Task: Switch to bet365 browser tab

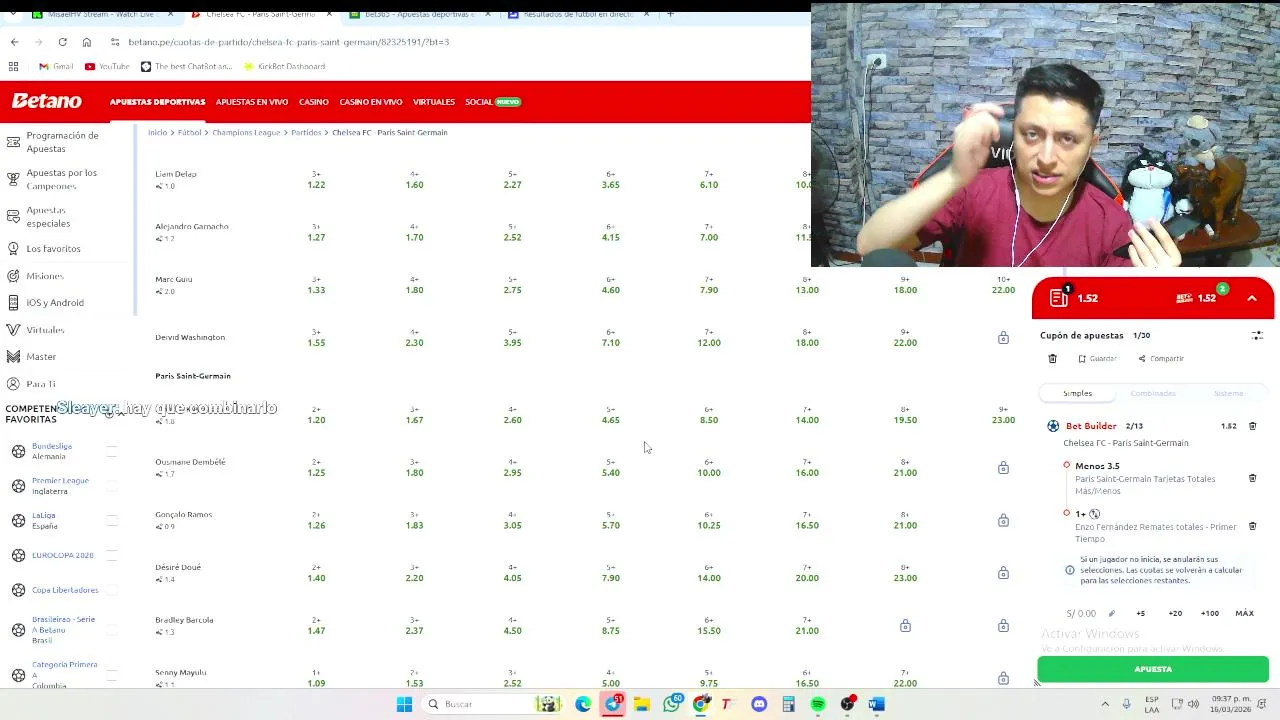Action: click(x=418, y=14)
